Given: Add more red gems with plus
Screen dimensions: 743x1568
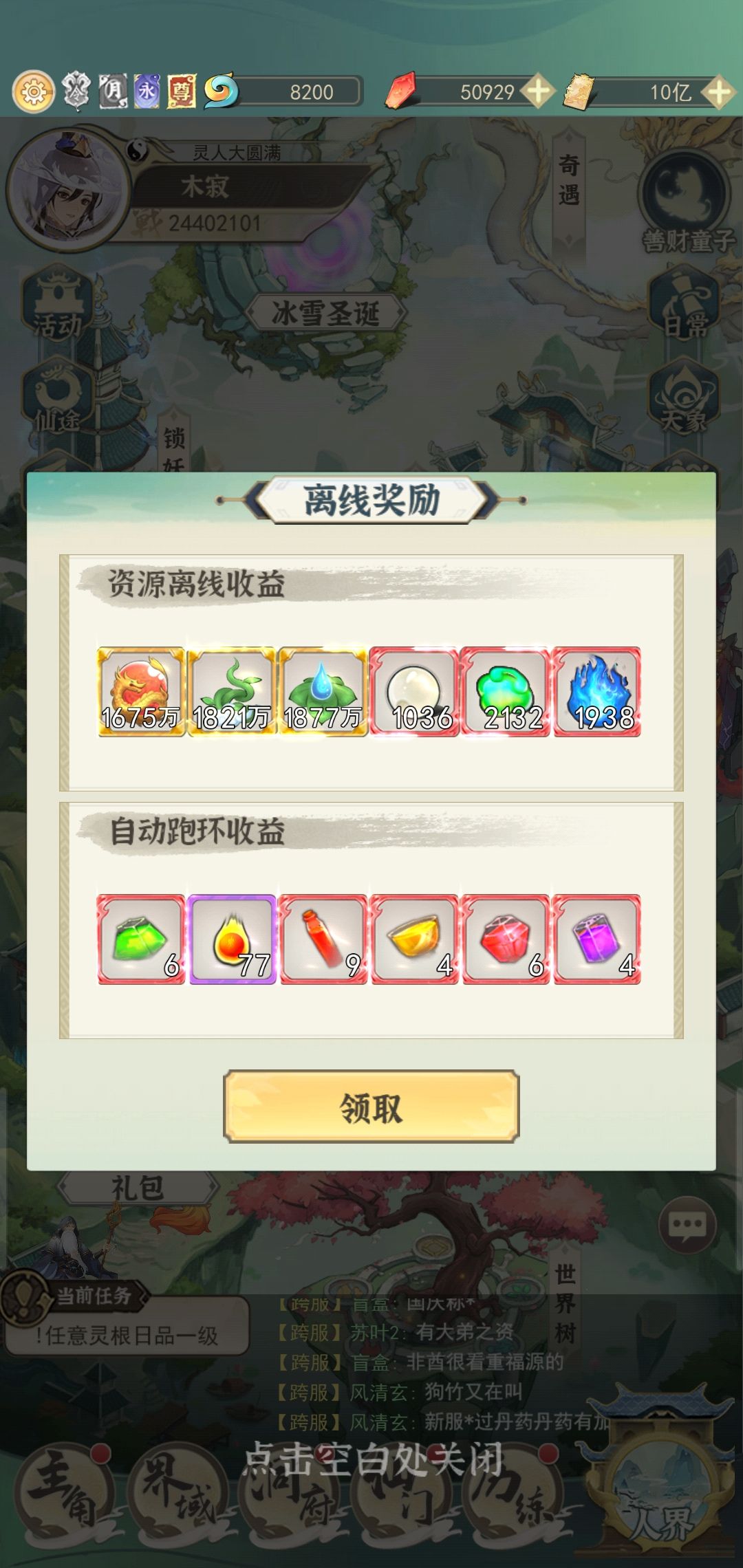Looking at the screenshot, I should click(x=539, y=91).
